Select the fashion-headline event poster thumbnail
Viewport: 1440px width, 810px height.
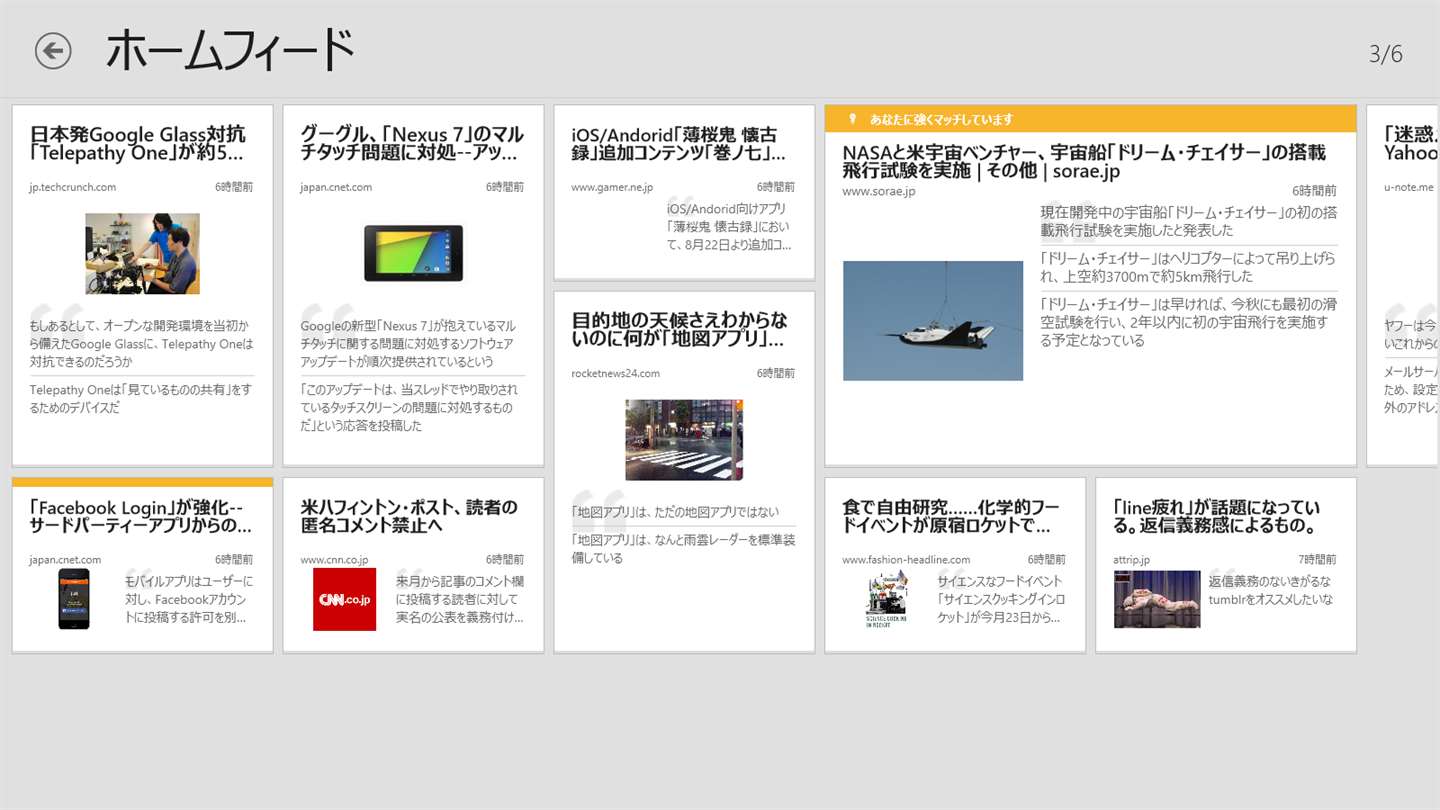[x=886, y=599]
